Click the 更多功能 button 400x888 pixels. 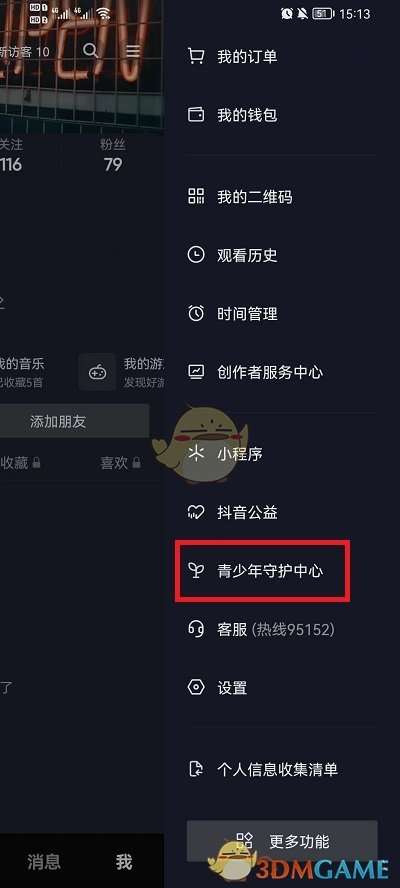point(282,841)
